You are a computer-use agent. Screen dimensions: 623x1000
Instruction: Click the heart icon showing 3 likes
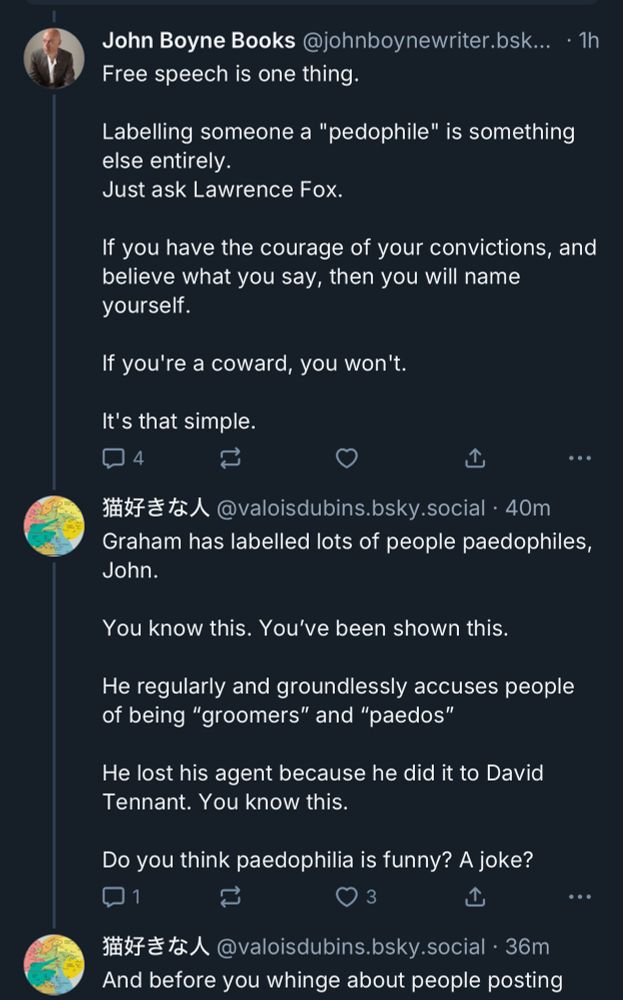(347, 898)
